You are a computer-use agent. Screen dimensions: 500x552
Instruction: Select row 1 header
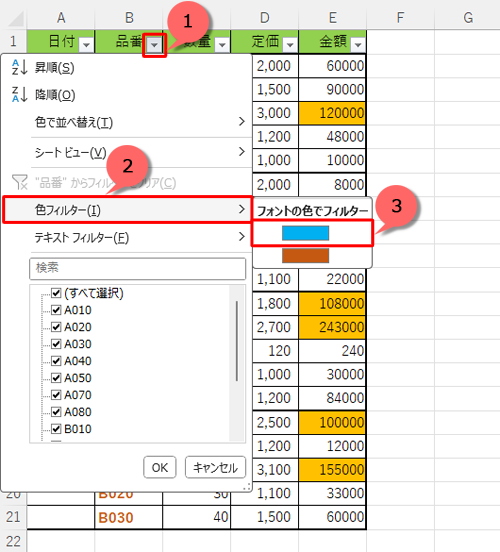pyautogui.click(x=13, y=42)
